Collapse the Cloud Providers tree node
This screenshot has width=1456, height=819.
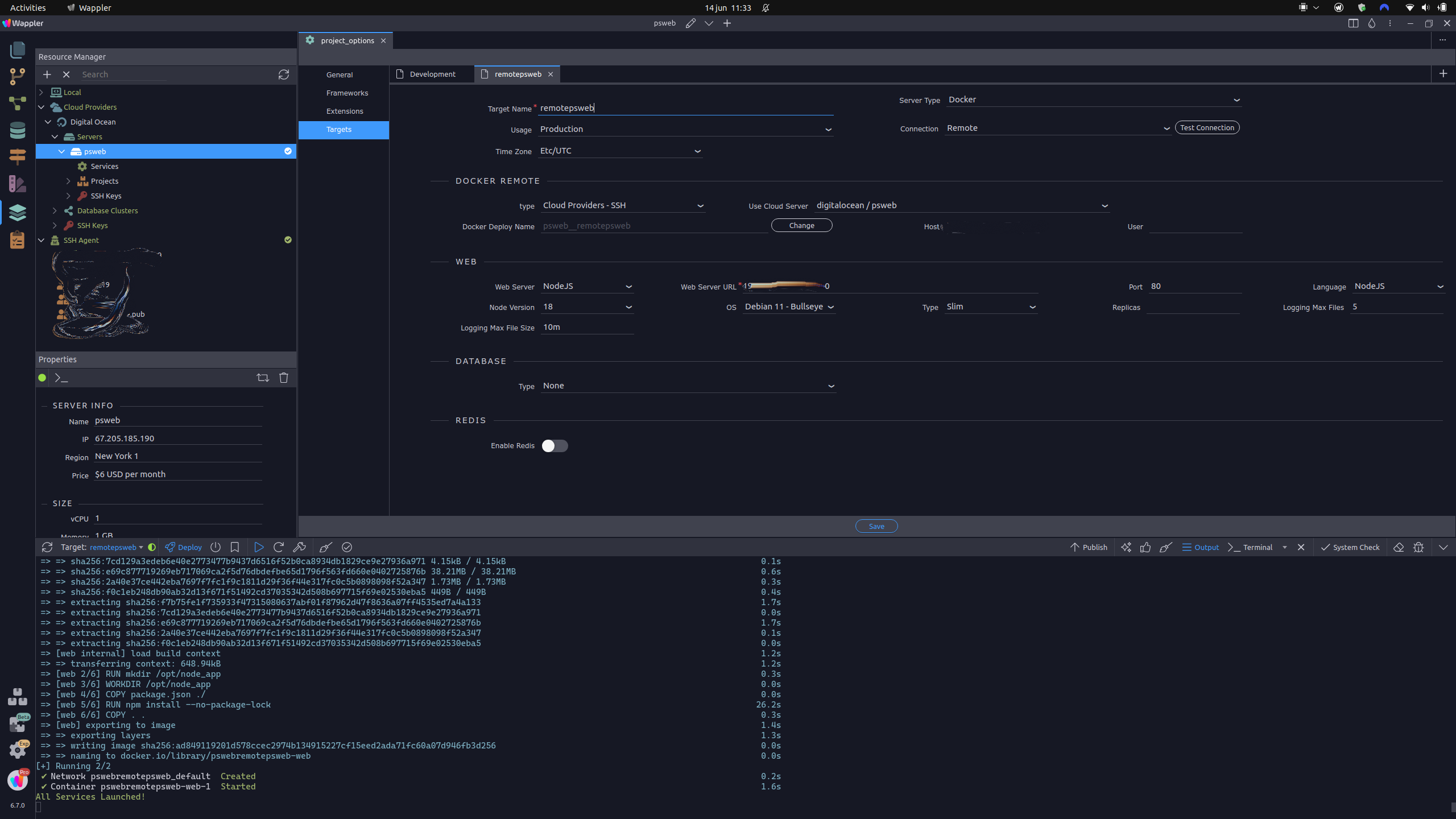(42, 107)
